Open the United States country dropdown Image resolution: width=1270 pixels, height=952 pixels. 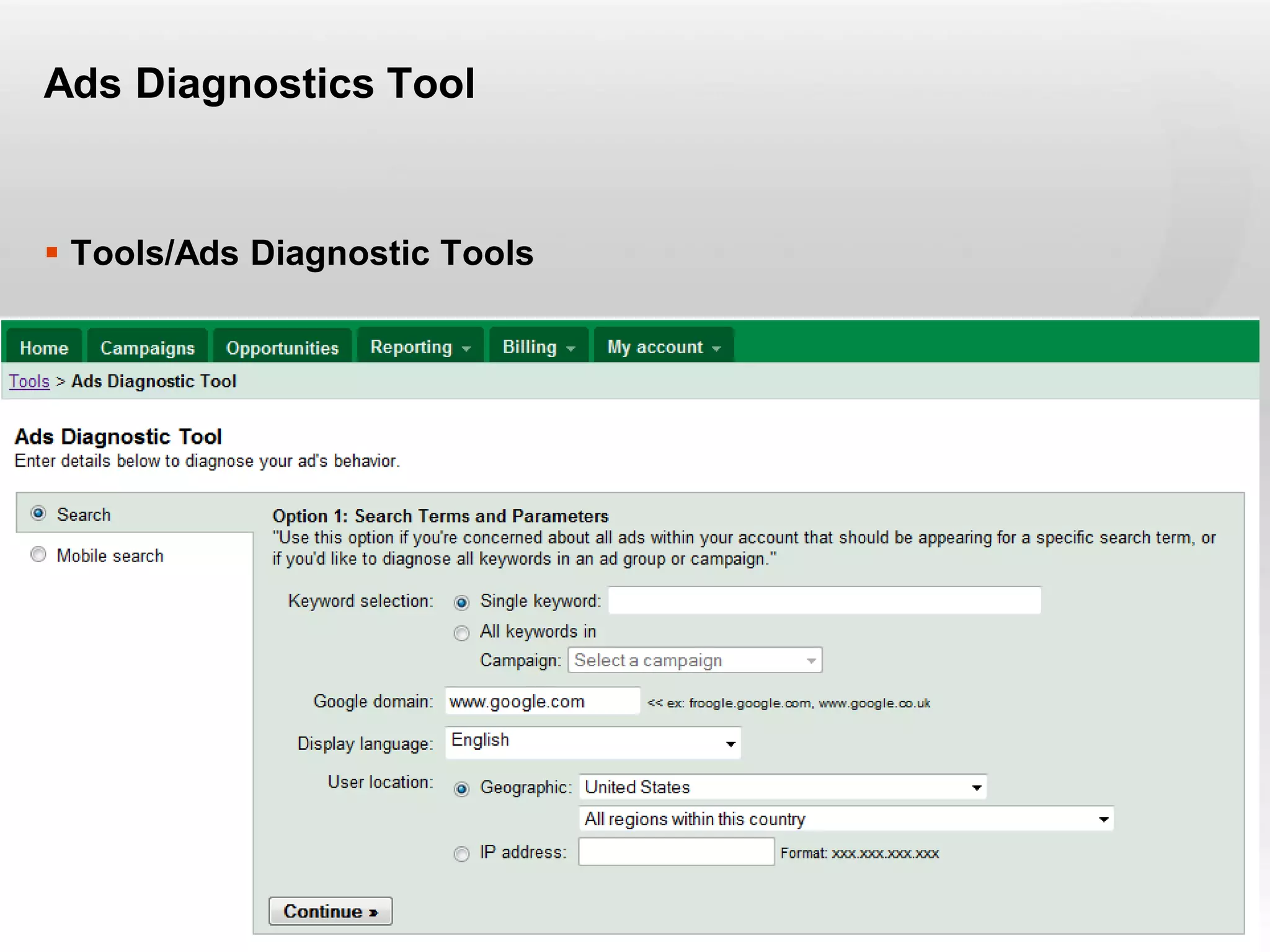(783, 787)
